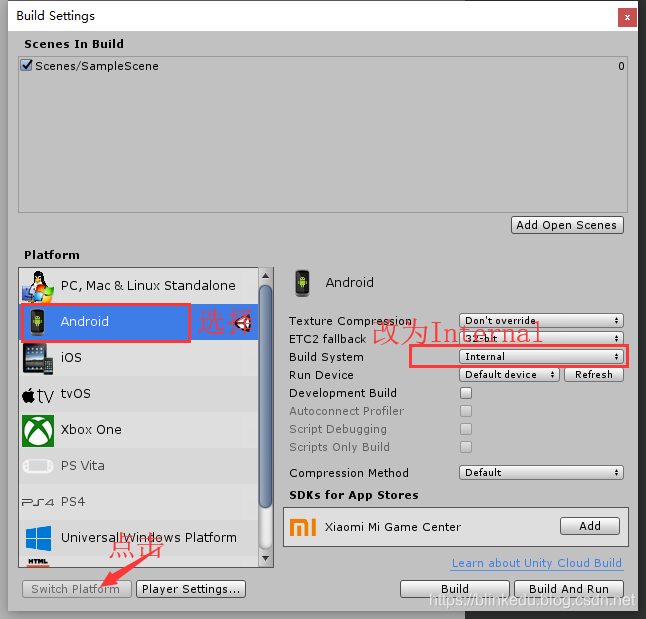The height and width of the screenshot is (619, 646).
Task: Click the platform list scrollbar thumb
Action: pyautogui.click(x=266, y=396)
